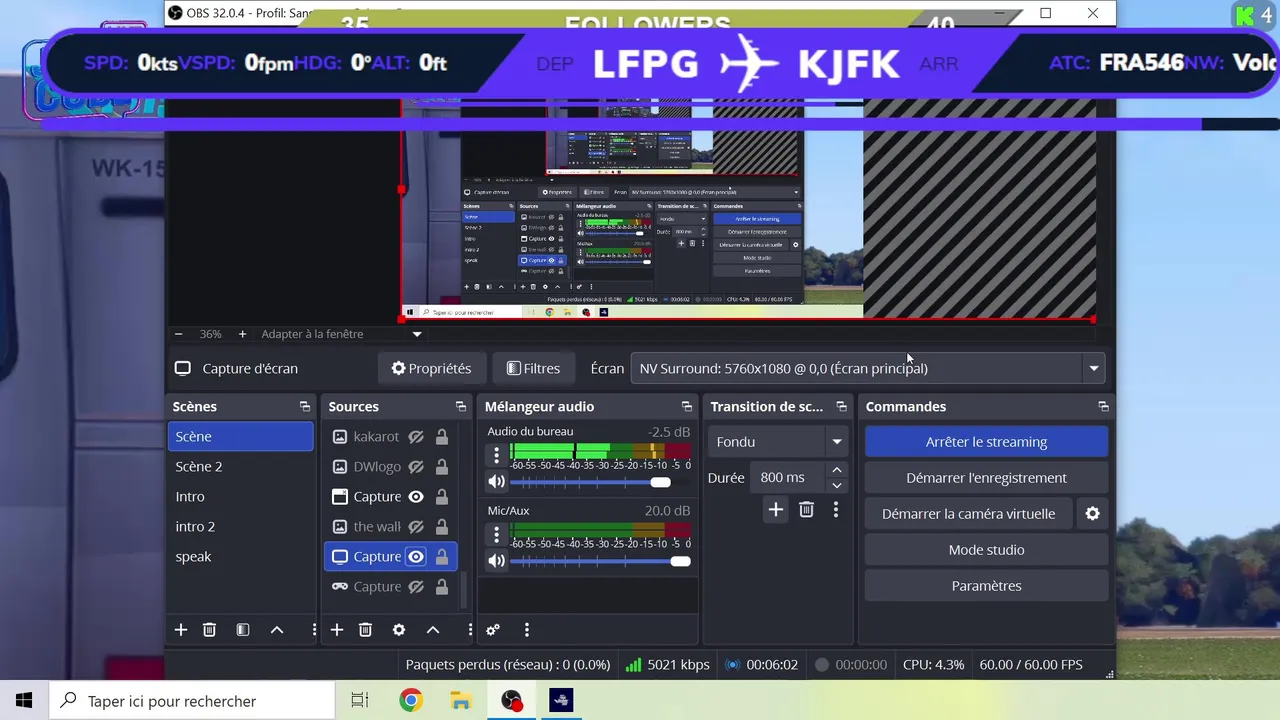Zoom in preview with plus icon
This screenshot has width=1280, height=720.
242,334
